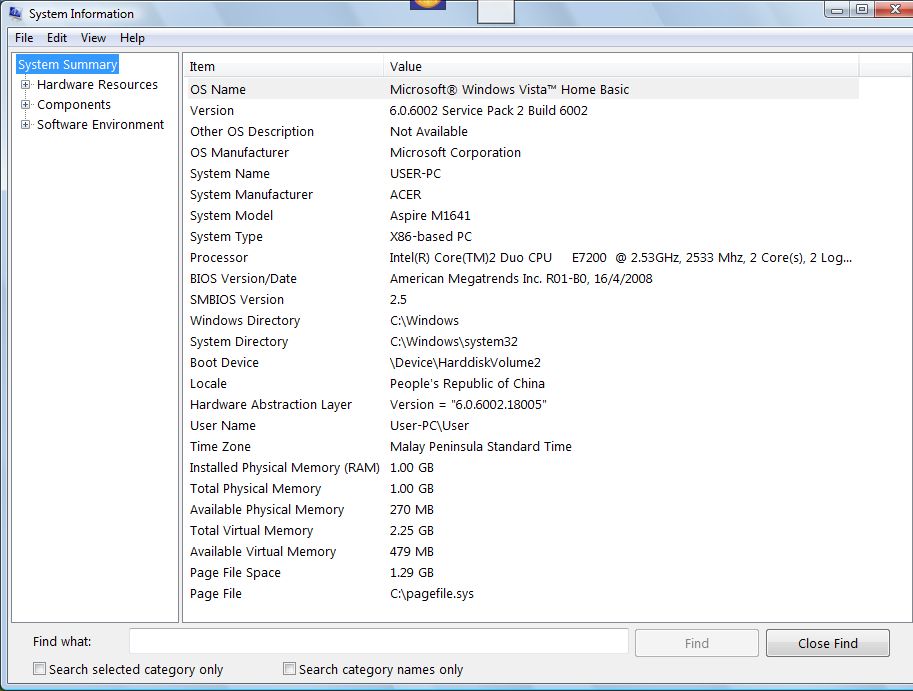Click value 6.0.6002 Service Pack 2 Build 6002

click(x=489, y=111)
